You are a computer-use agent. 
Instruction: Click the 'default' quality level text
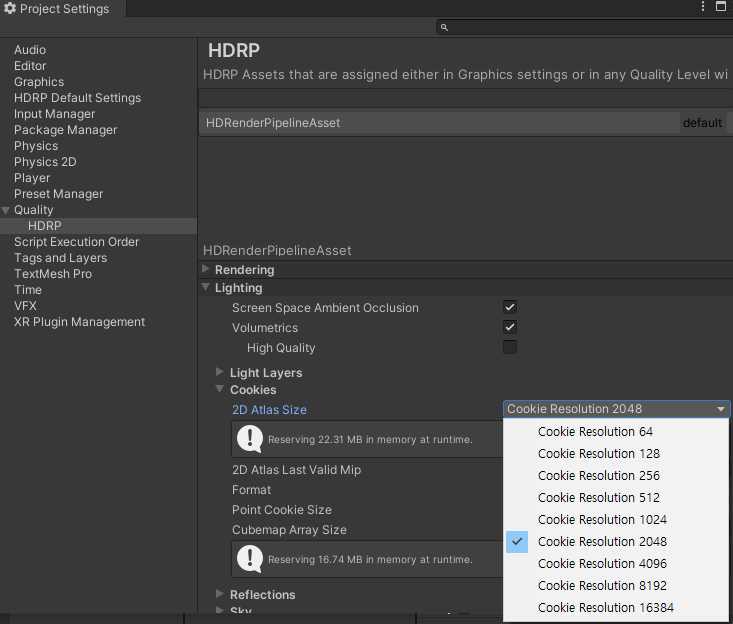click(702, 123)
